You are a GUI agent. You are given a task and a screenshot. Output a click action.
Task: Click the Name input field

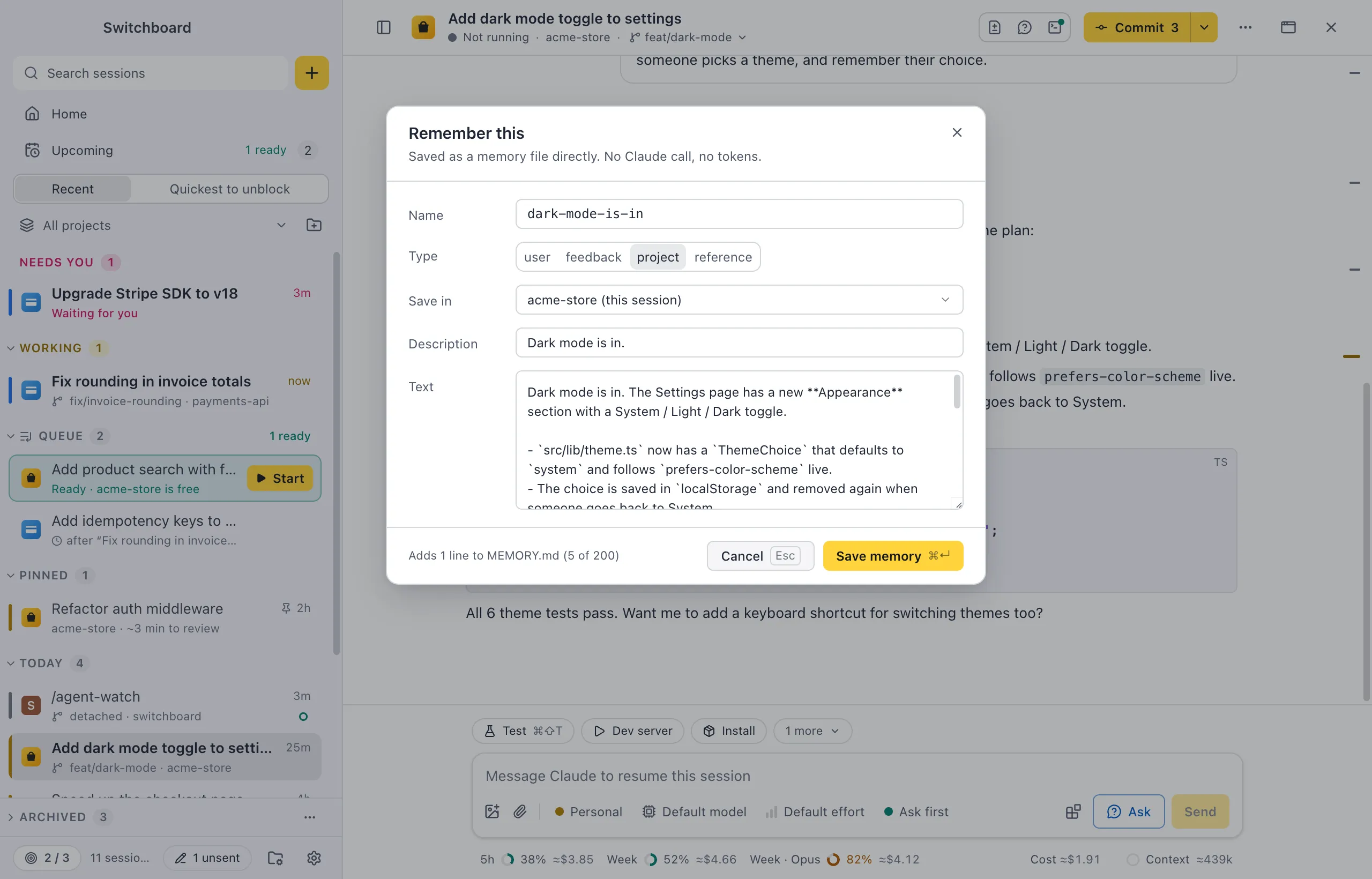pyautogui.click(x=739, y=214)
